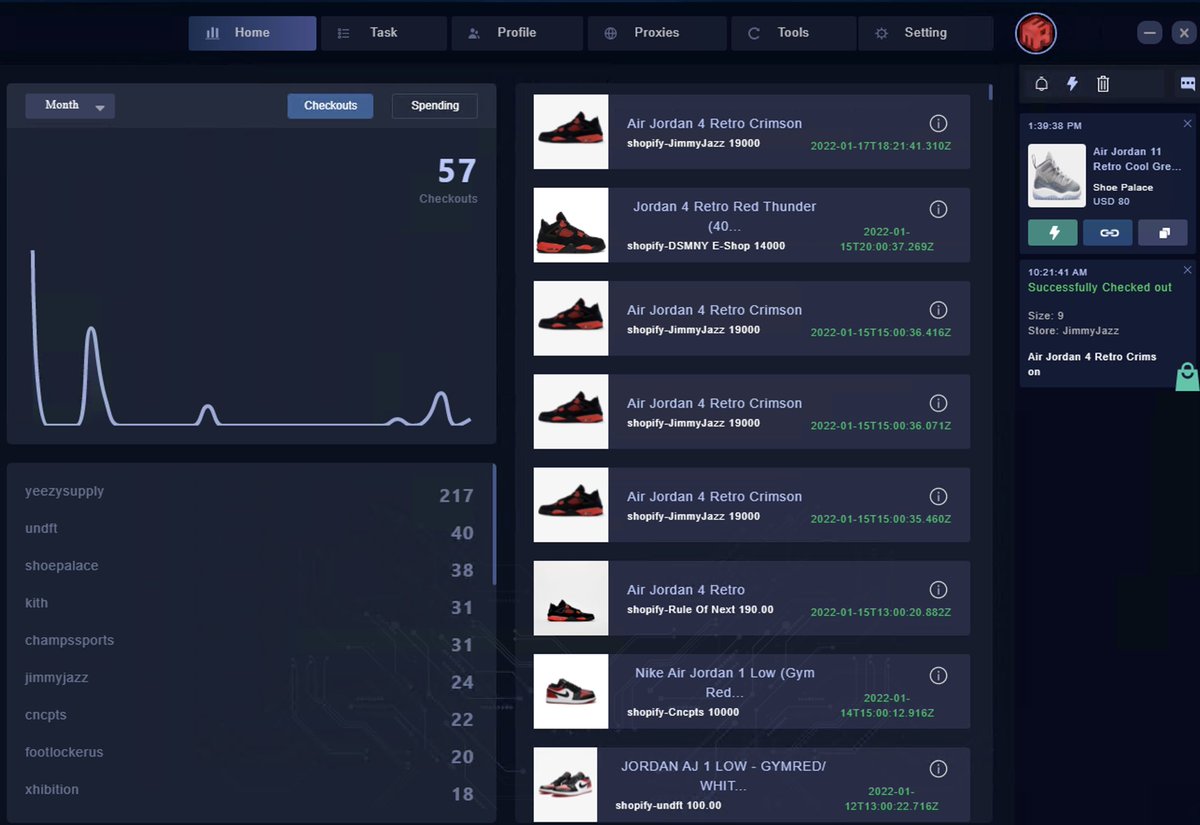Open the chat message icon
The image size is (1200, 825).
(1187, 84)
